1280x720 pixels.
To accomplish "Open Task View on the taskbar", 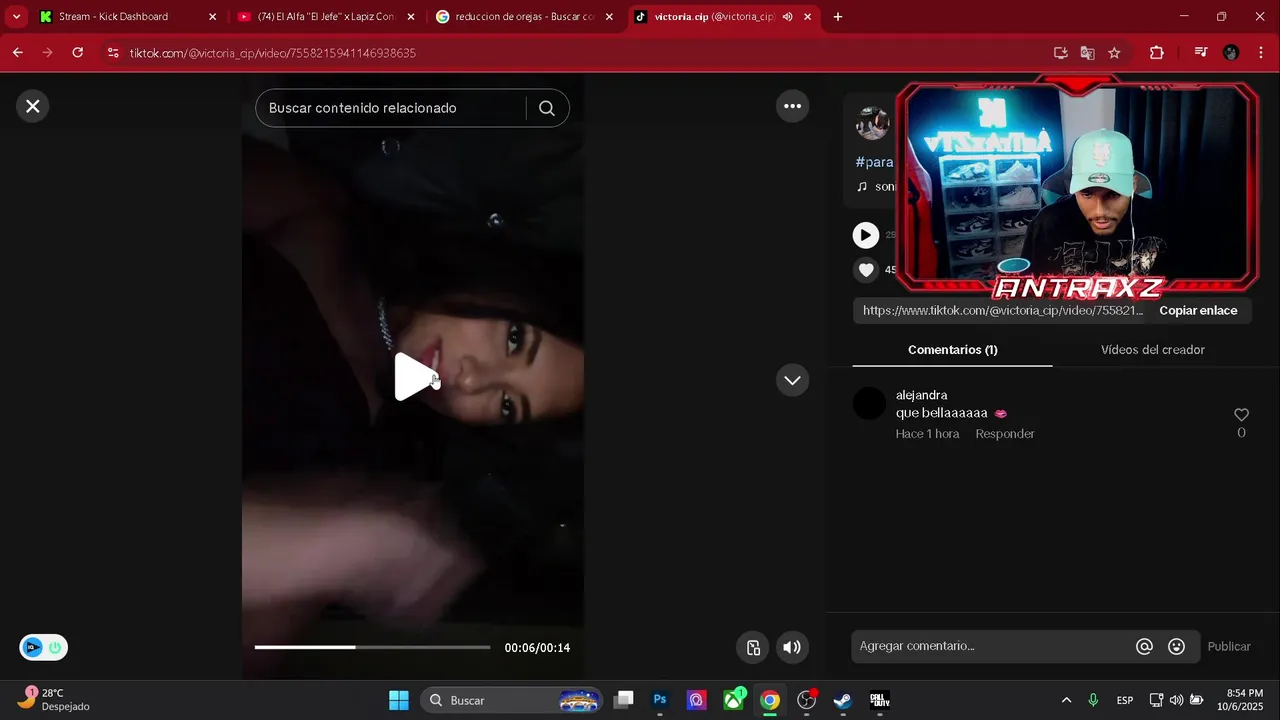I will click(x=624, y=700).
